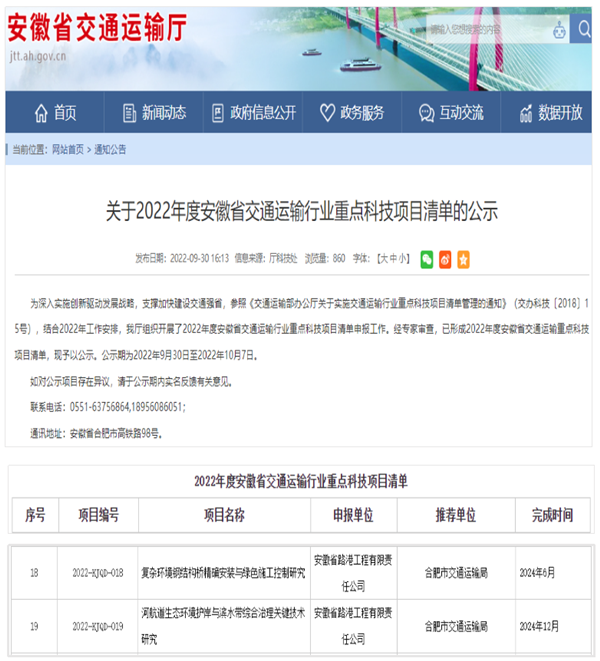Click serial number 19 cell

click(34, 626)
